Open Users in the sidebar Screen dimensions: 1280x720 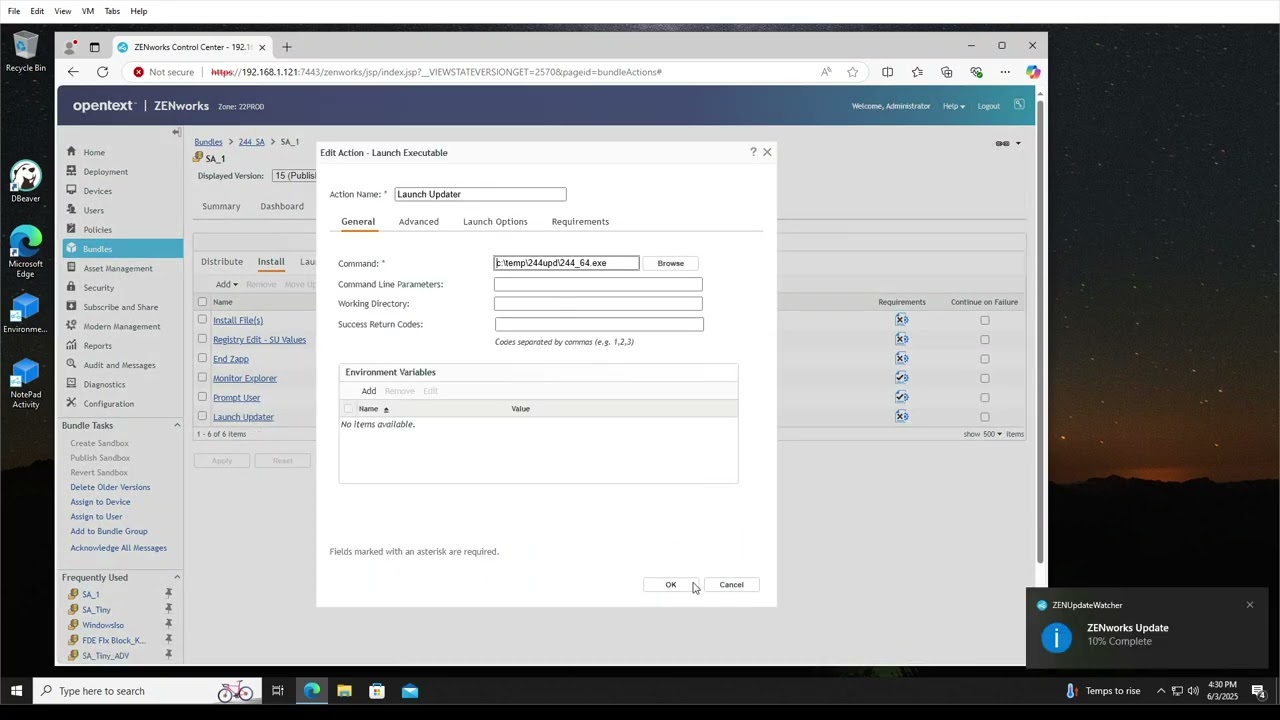93,210
